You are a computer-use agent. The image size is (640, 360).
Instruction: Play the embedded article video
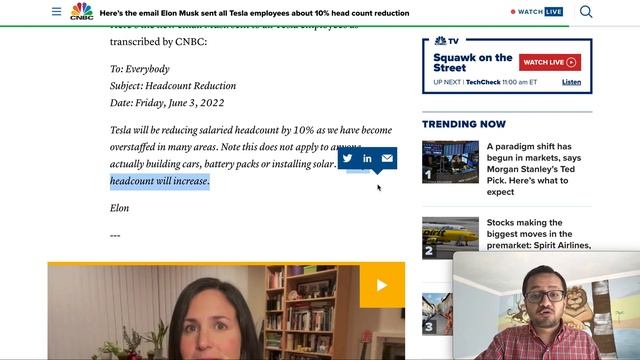tap(382, 285)
